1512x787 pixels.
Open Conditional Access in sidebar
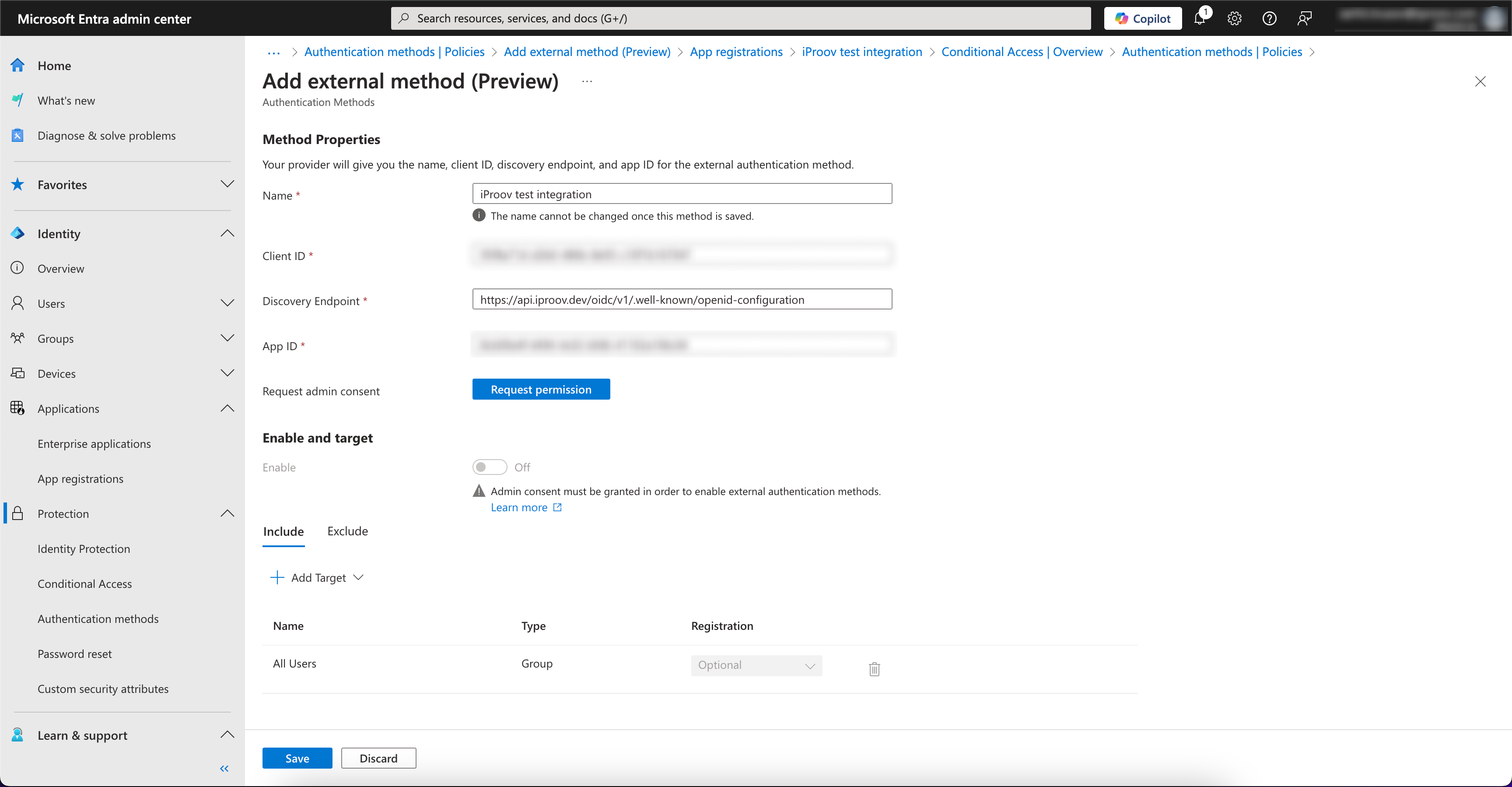point(84,584)
